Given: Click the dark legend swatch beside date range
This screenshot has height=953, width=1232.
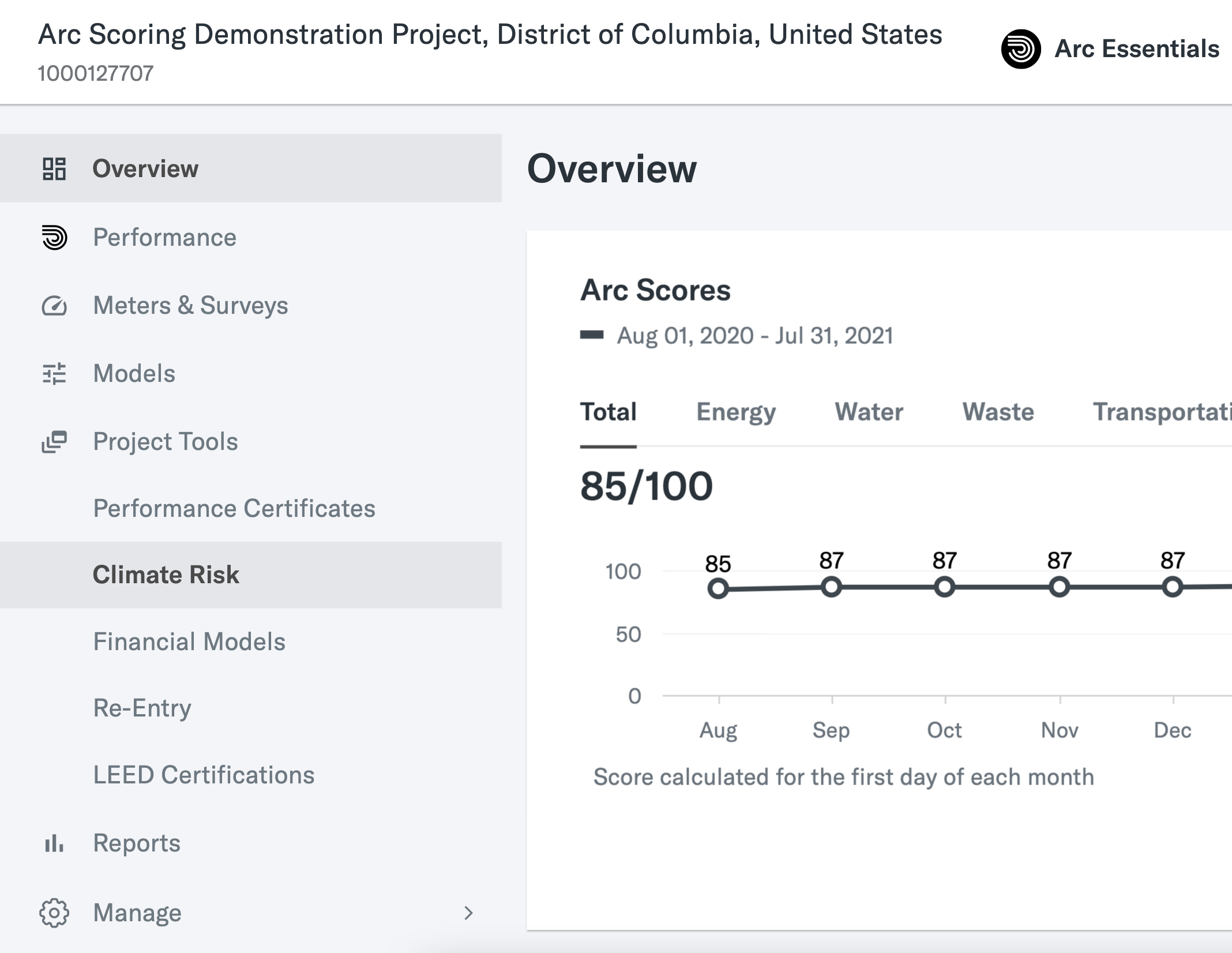Looking at the screenshot, I should point(592,335).
